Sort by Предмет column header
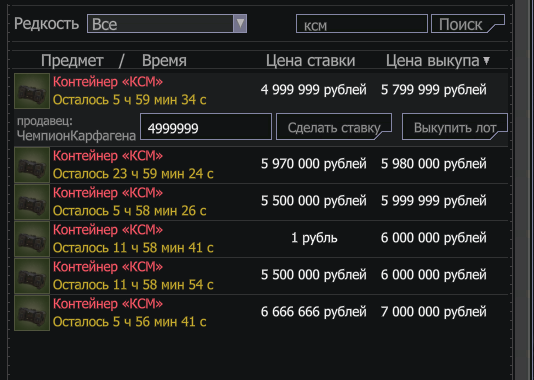 click(x=72, y=61)
